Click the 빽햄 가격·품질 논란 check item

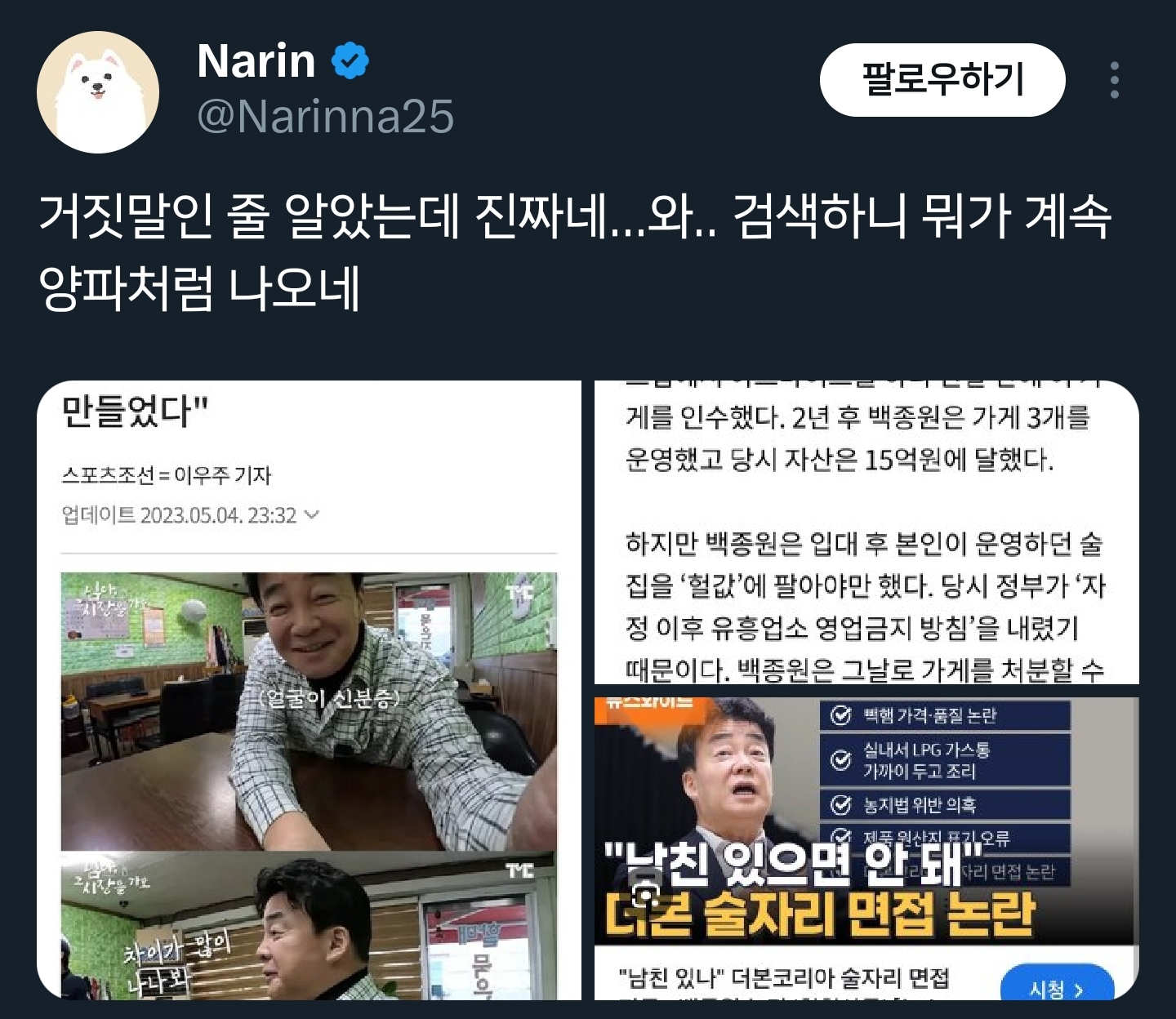coord(945,716)
